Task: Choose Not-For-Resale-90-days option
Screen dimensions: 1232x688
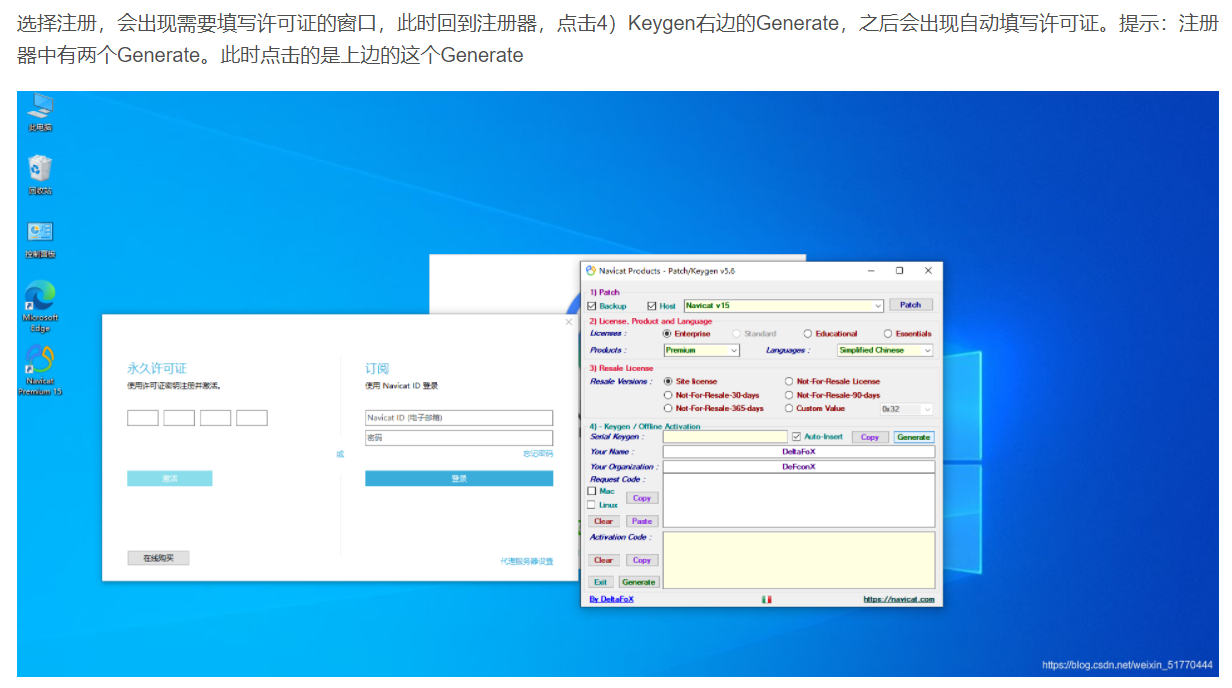Action: point(789,395)
